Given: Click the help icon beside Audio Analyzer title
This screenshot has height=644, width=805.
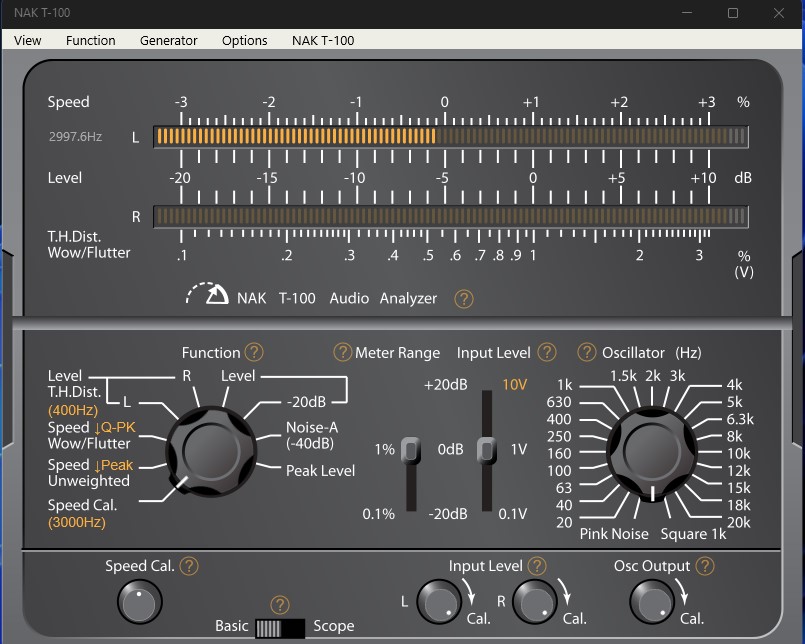Looking at the screenshot, I should point(464,298).
